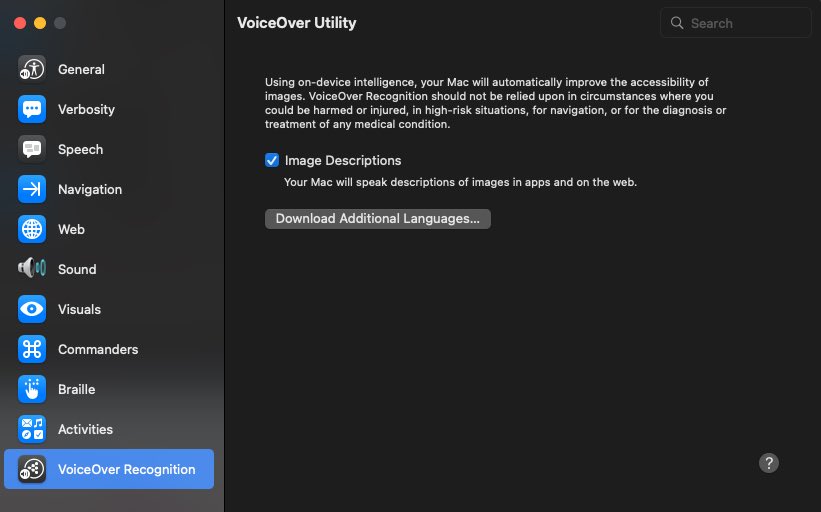821x512 pixels.
Task: Minimize window with the yellow button
Action: click(x=40, y=23)
